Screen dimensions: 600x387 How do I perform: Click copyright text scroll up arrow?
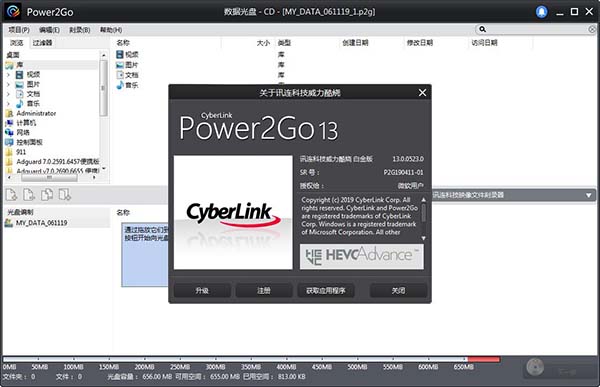click(x=423, y=199)
